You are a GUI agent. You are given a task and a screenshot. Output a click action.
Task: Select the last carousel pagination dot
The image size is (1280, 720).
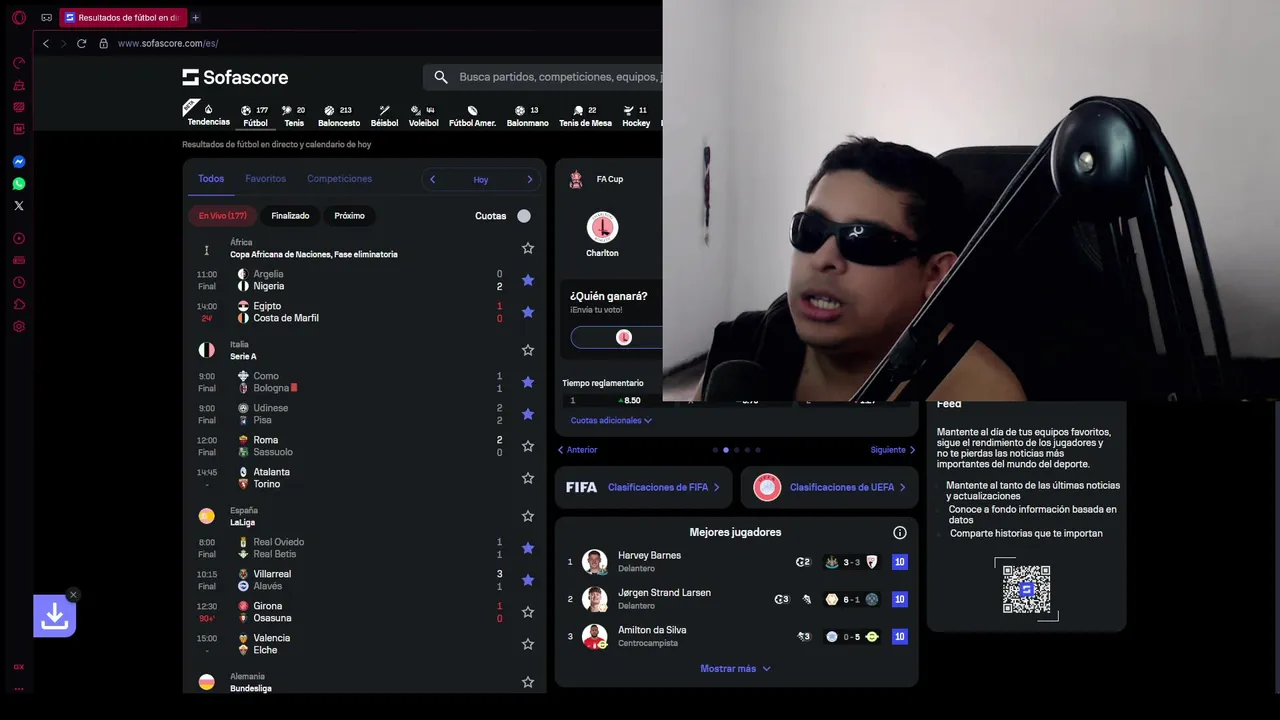tap(758, 450)
